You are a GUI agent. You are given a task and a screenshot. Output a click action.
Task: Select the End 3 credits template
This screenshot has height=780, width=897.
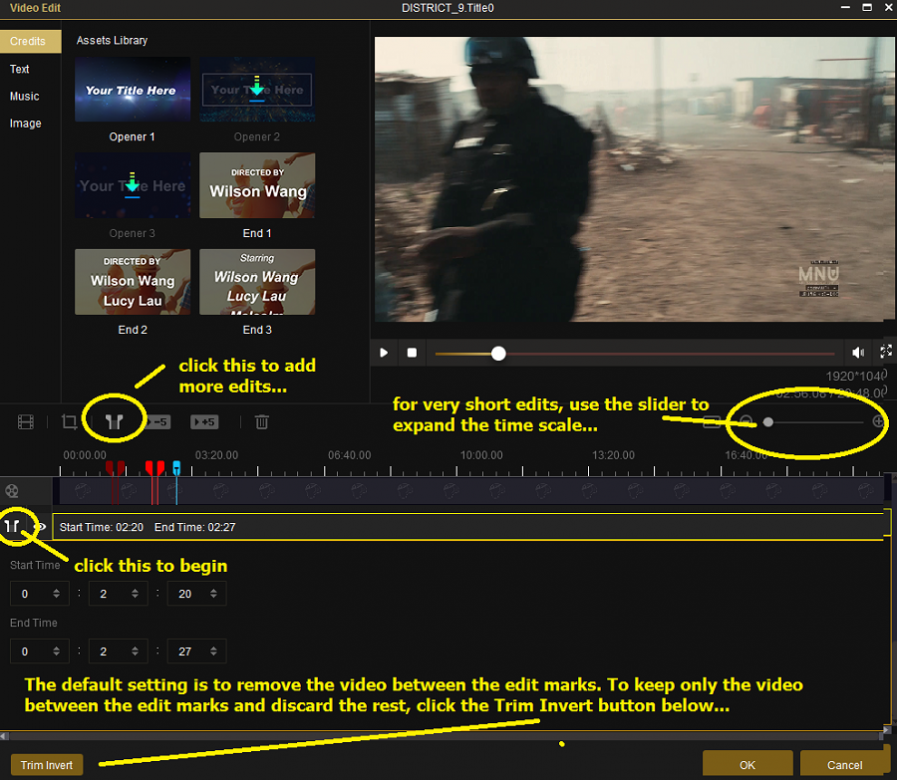coord(257,282)
